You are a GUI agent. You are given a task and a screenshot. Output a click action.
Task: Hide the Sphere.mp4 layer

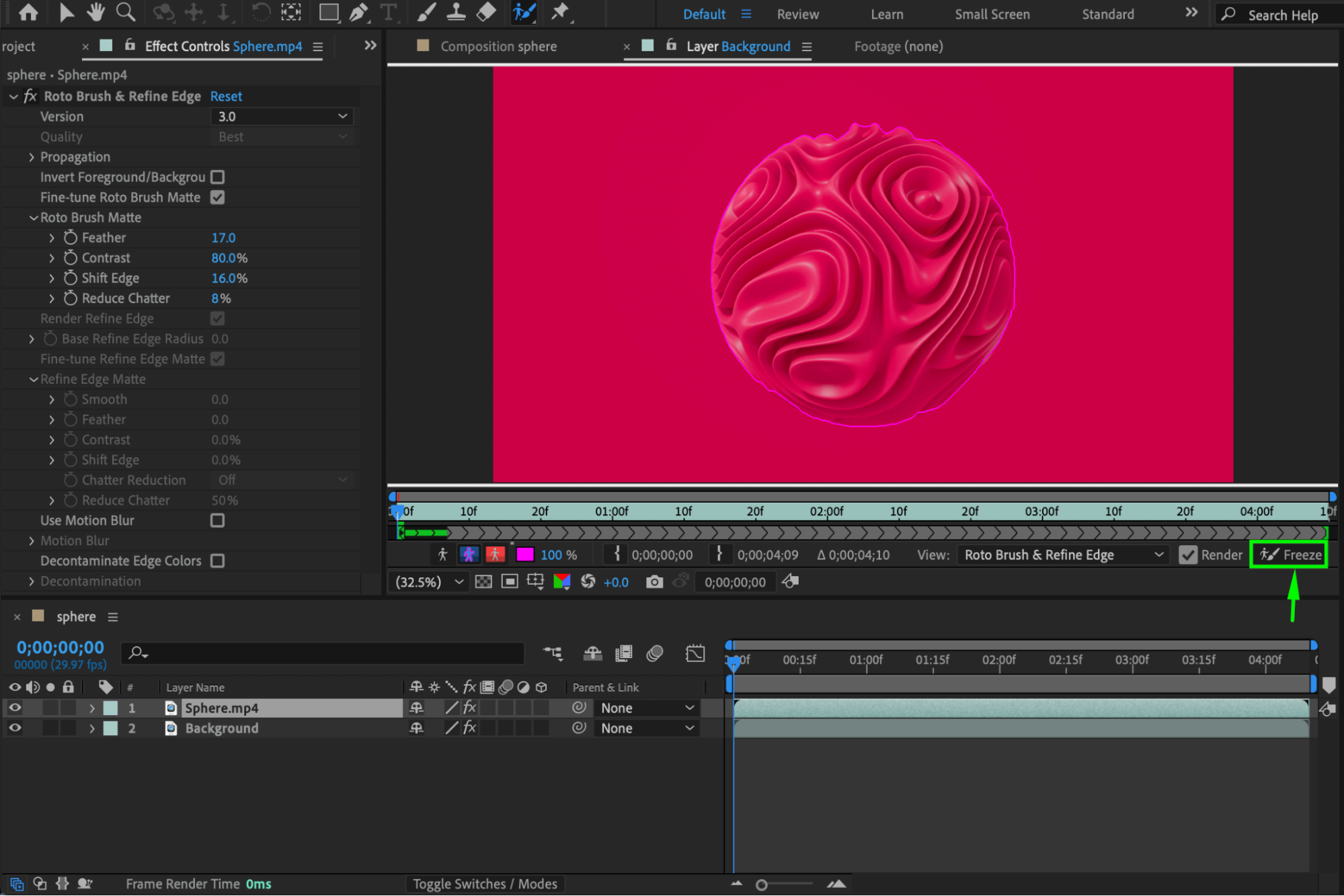click(14, 708)
